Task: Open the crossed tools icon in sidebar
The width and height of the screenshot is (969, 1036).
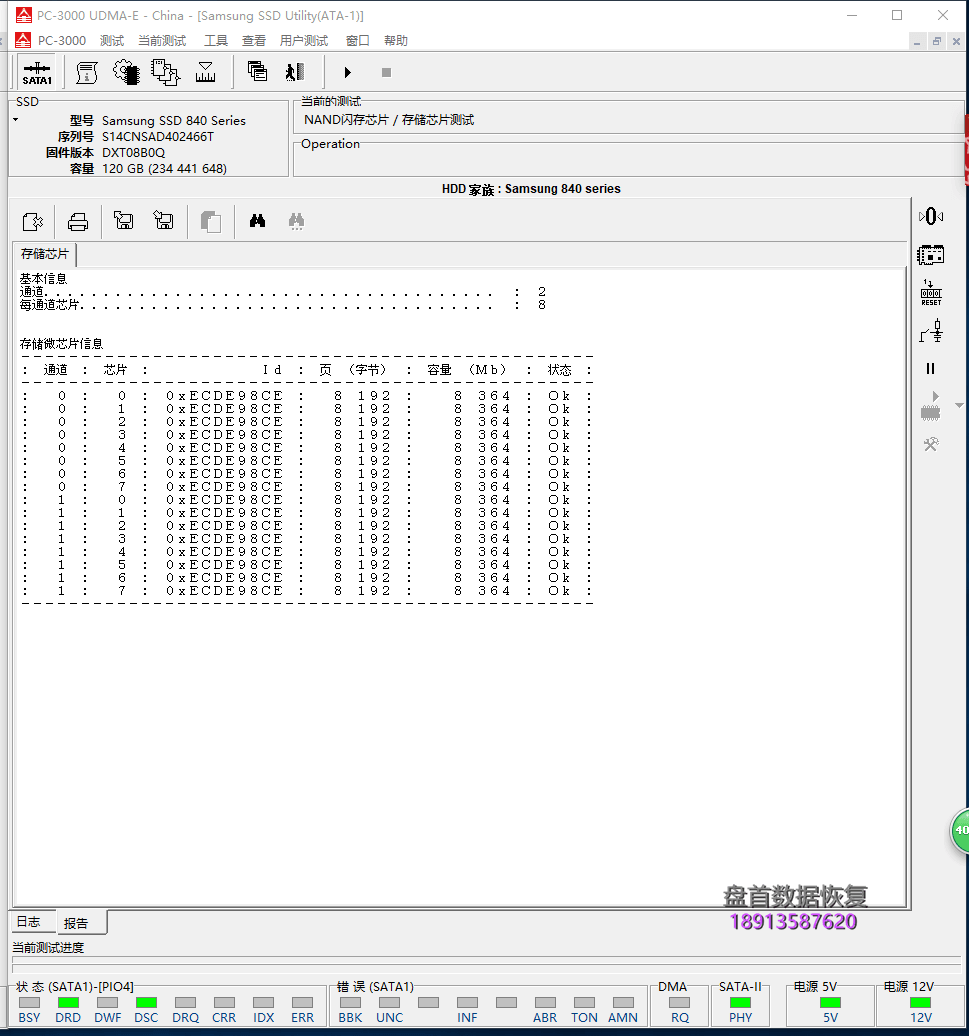Action: click(x=931, y=445)
